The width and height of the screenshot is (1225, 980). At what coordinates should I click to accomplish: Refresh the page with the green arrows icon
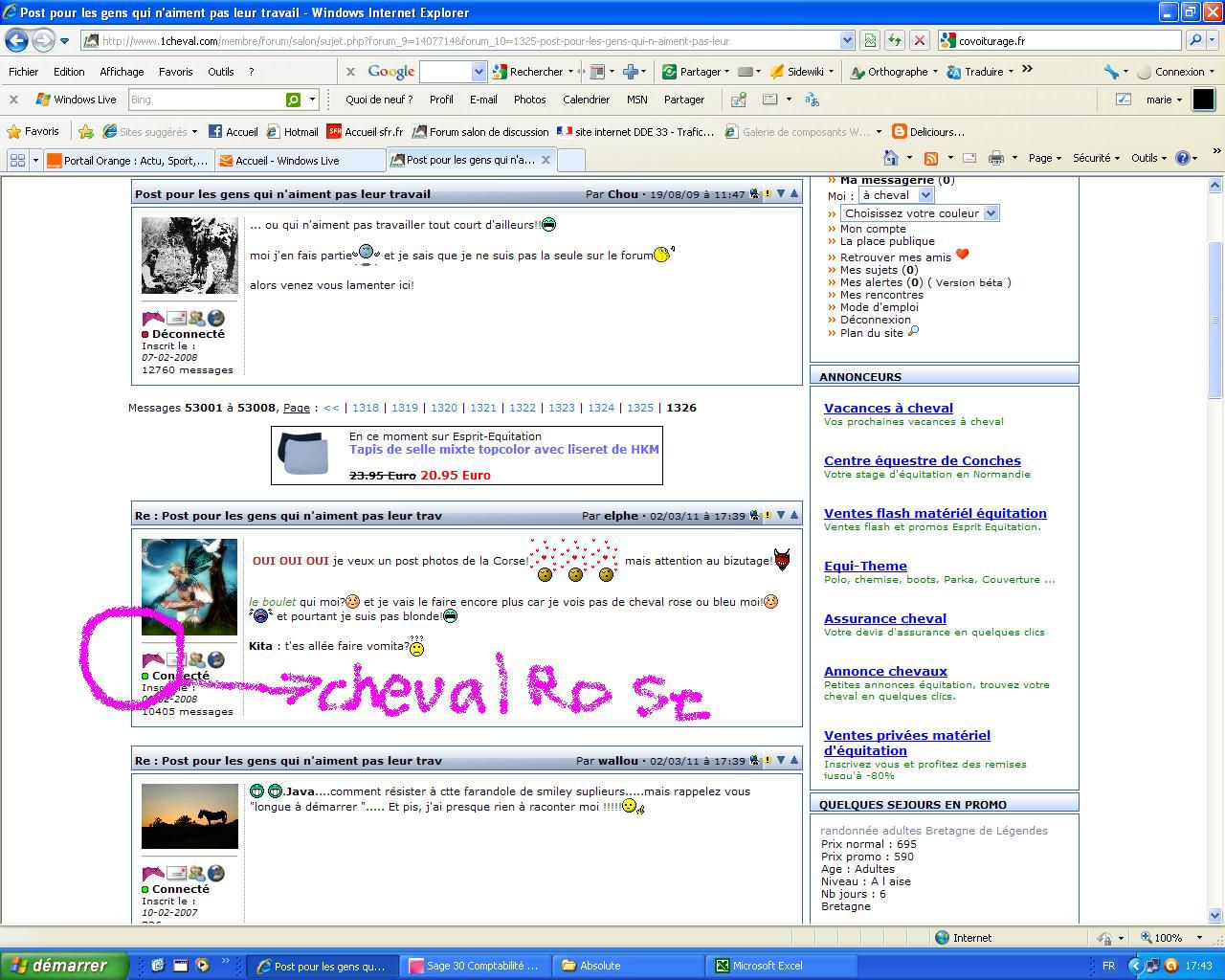[894, 40]
